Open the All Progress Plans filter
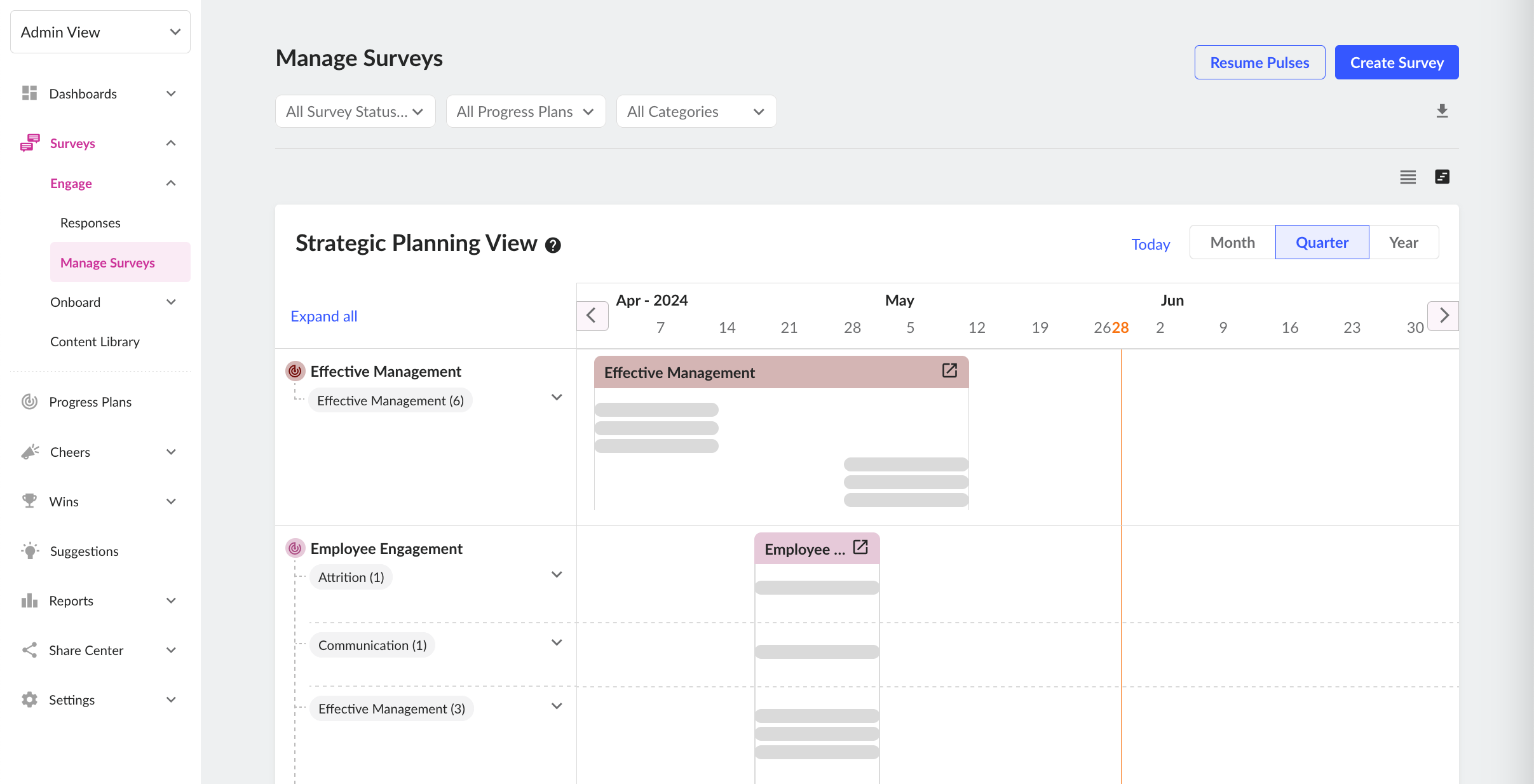 526,111
